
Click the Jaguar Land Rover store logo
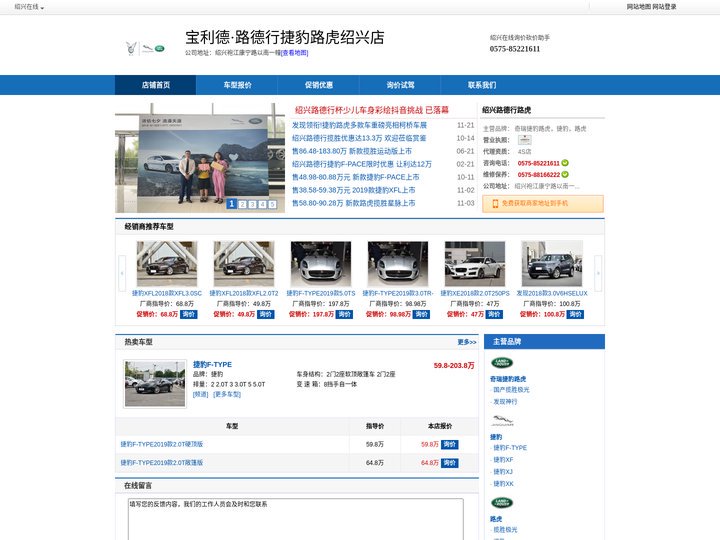click(x=145, y=48)
